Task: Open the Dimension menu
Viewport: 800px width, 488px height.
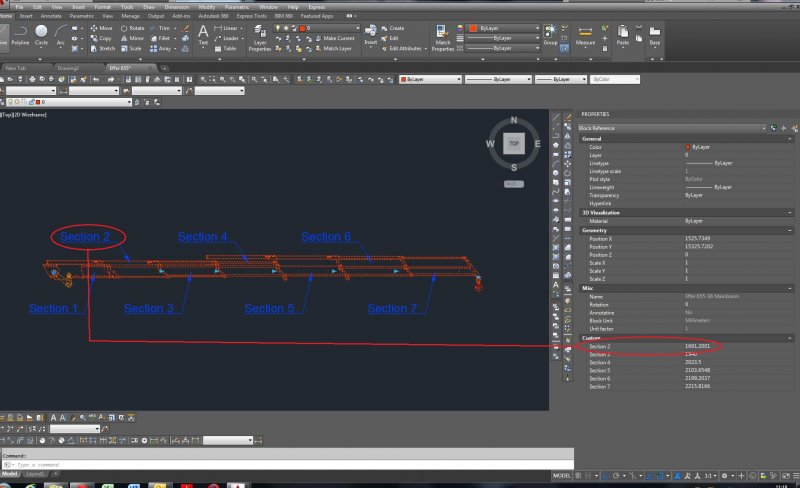Action: pyautogui.click(x=178, y=7)
